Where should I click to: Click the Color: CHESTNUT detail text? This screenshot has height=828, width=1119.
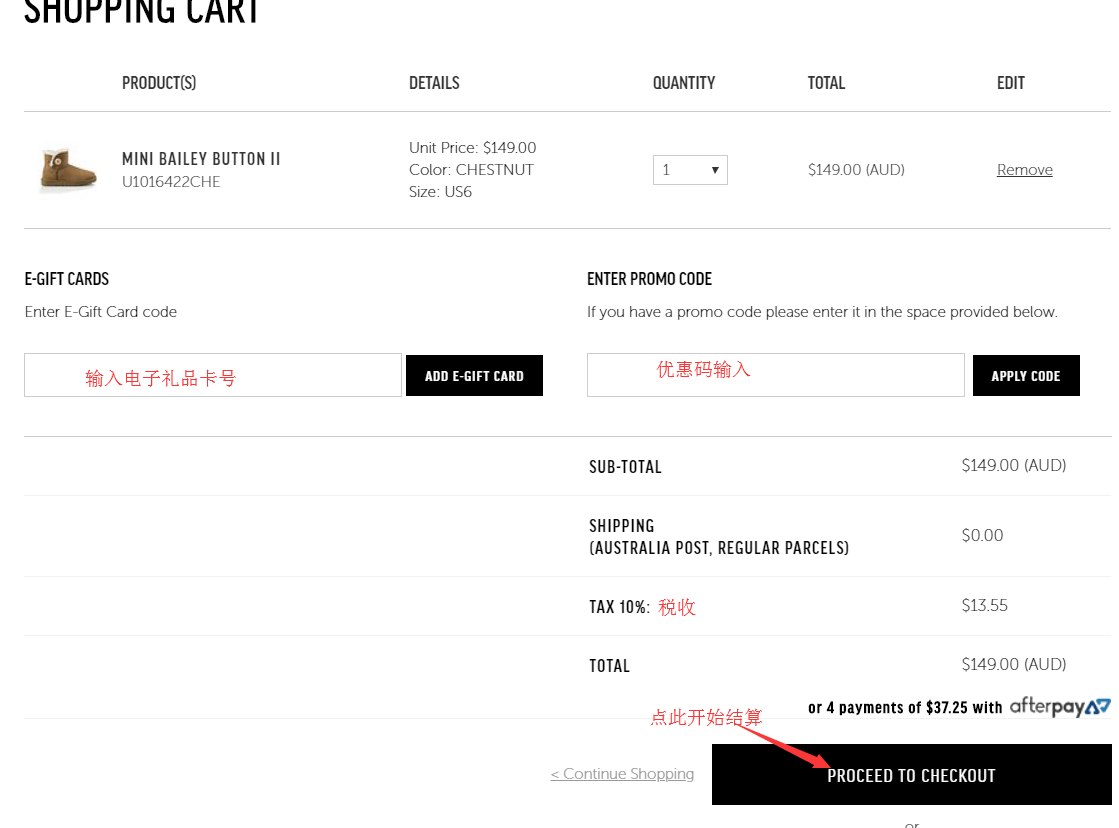(x=471, y=170)
